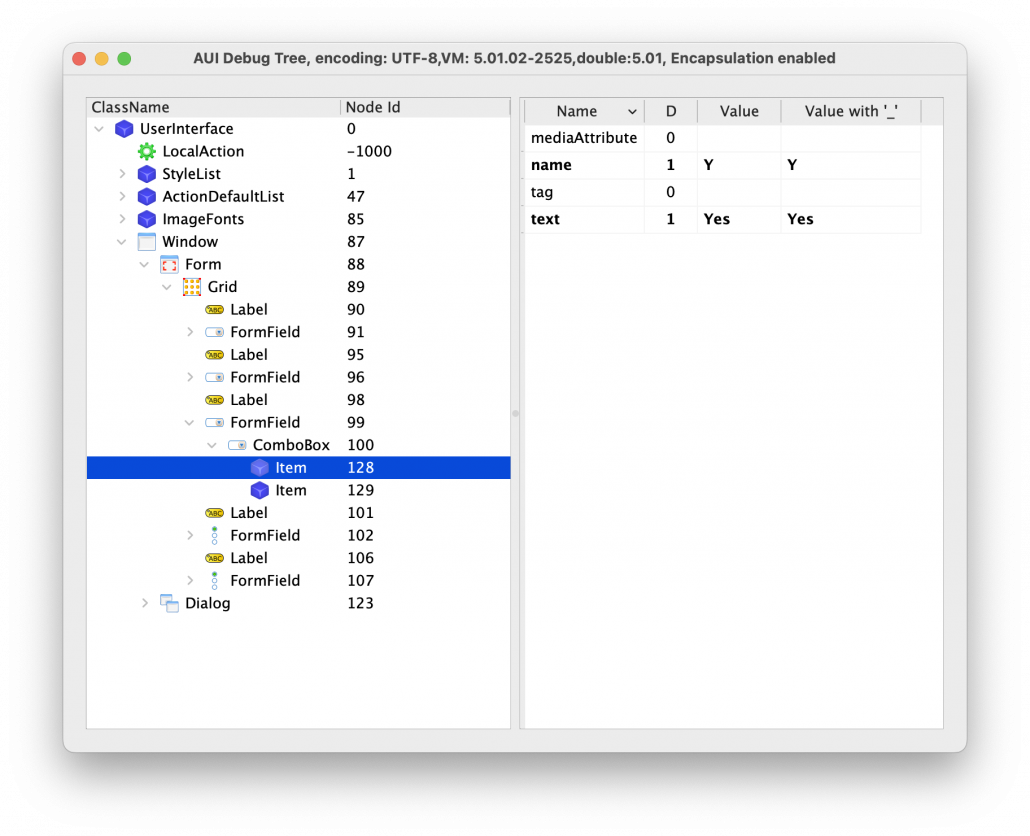Select the name attribute row

[723, 165]
